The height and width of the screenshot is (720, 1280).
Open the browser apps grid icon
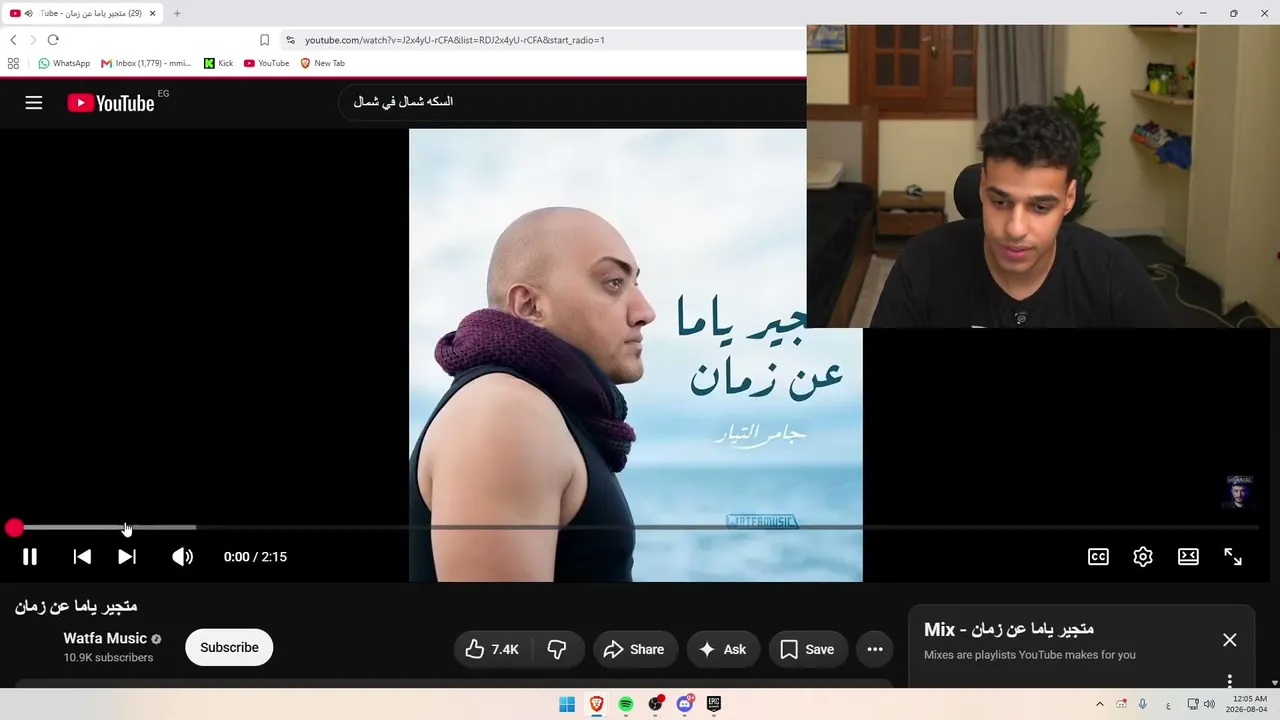[13, 63]
